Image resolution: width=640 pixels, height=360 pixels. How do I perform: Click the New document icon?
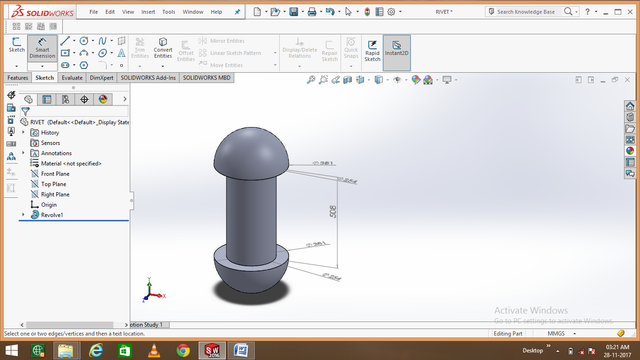click(257, 12)
